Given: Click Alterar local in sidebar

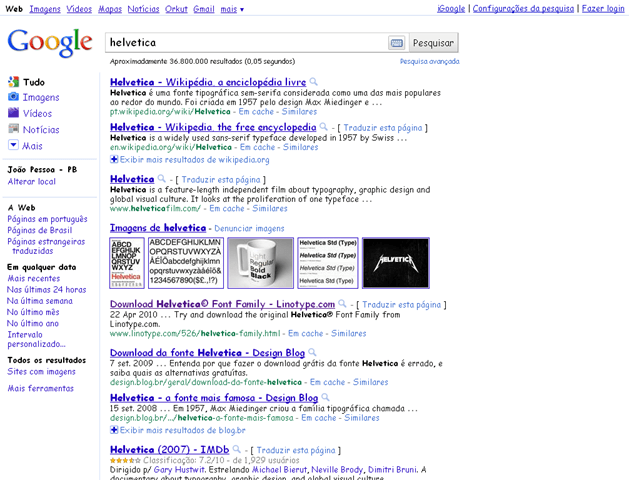Looking at the screenshot, I should click(32, 182).
